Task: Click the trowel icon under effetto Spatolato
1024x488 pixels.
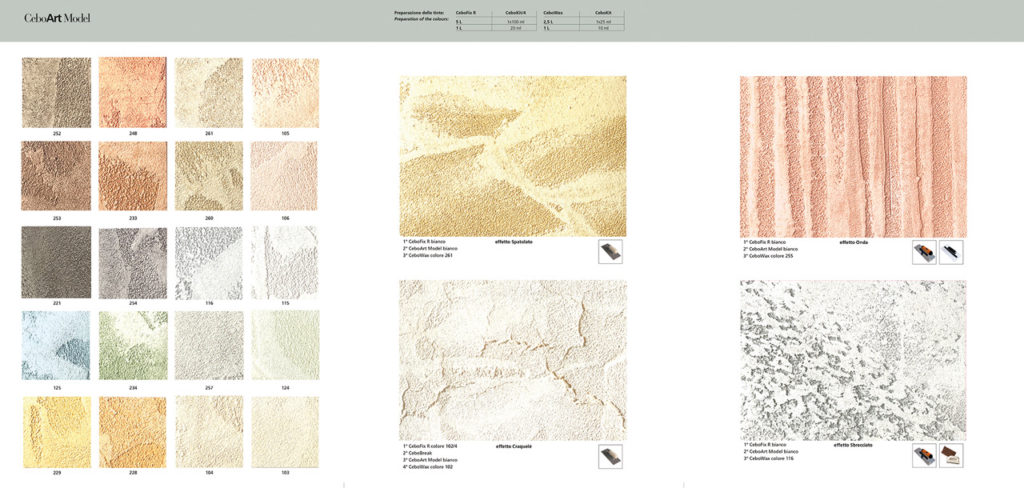Action: tap(610, 251)
